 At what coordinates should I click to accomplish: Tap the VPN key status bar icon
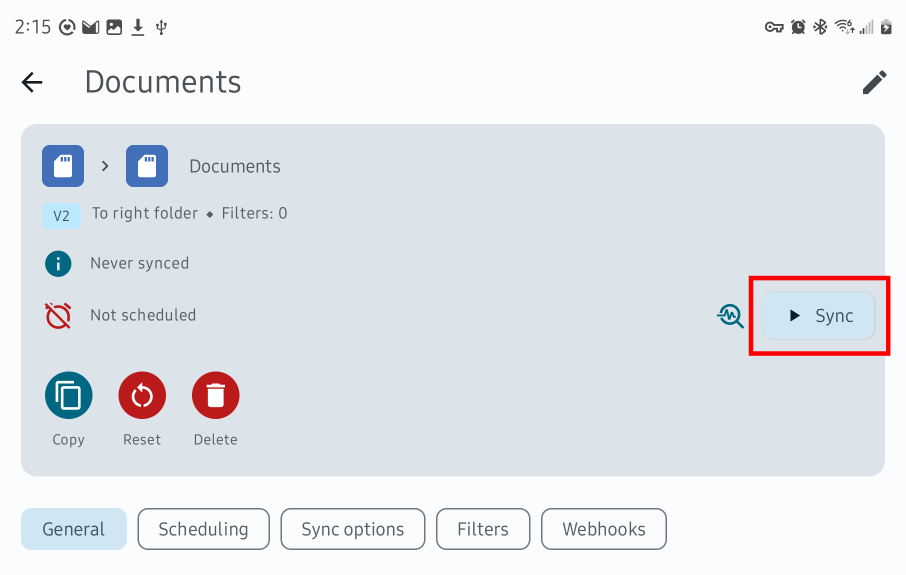[x=774, y=27]
